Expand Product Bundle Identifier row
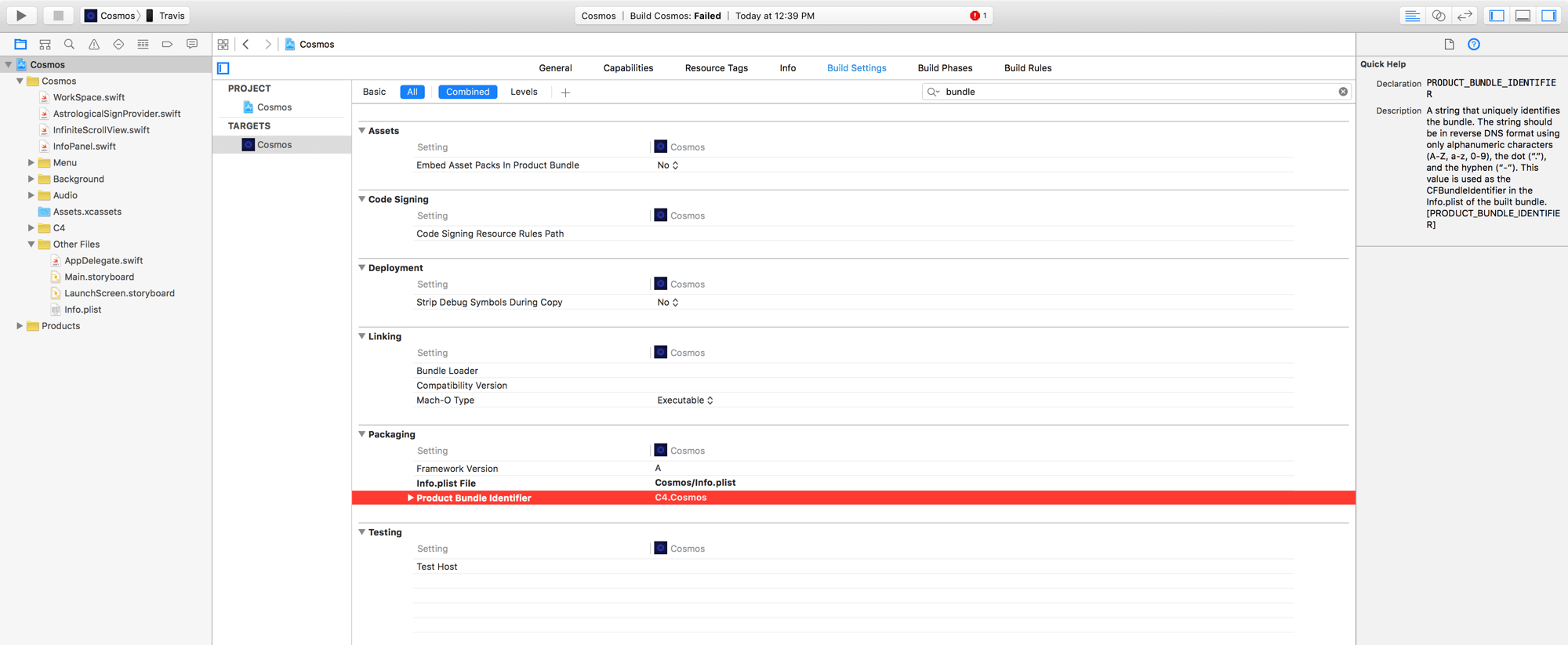This screenshot has height=645, width=1568. pos(410,498)
